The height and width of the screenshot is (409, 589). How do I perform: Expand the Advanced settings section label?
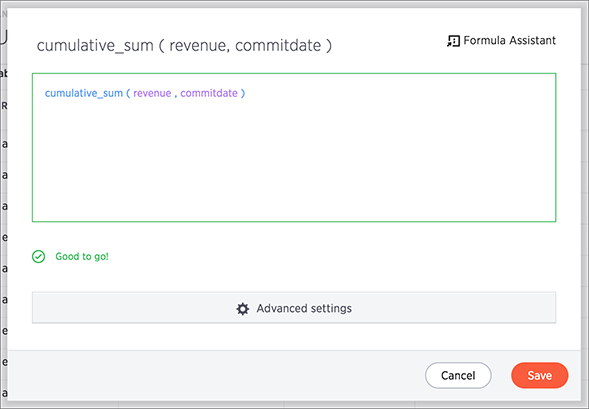click(x=304, y=308)
